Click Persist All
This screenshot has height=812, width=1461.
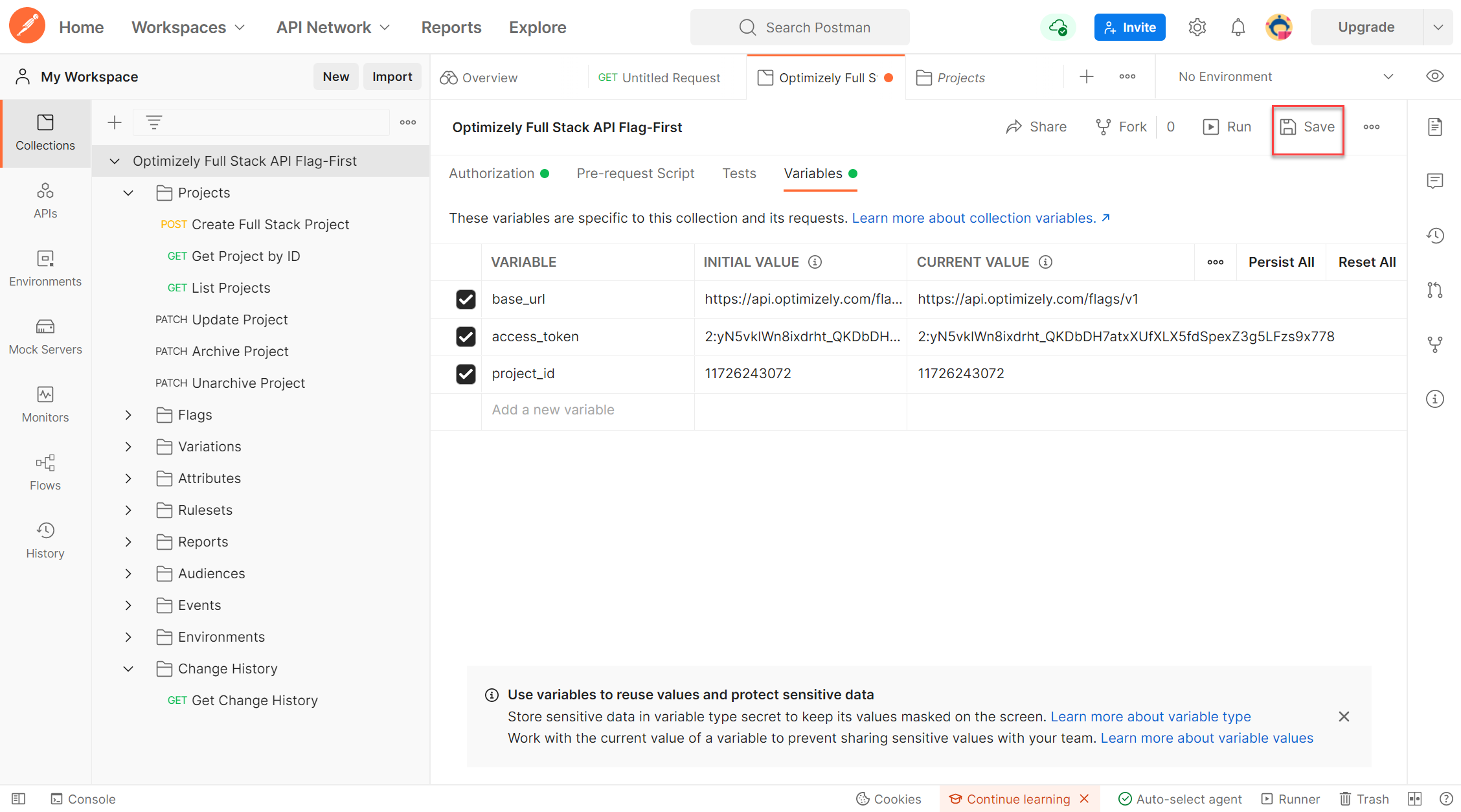click(1281, 262)
